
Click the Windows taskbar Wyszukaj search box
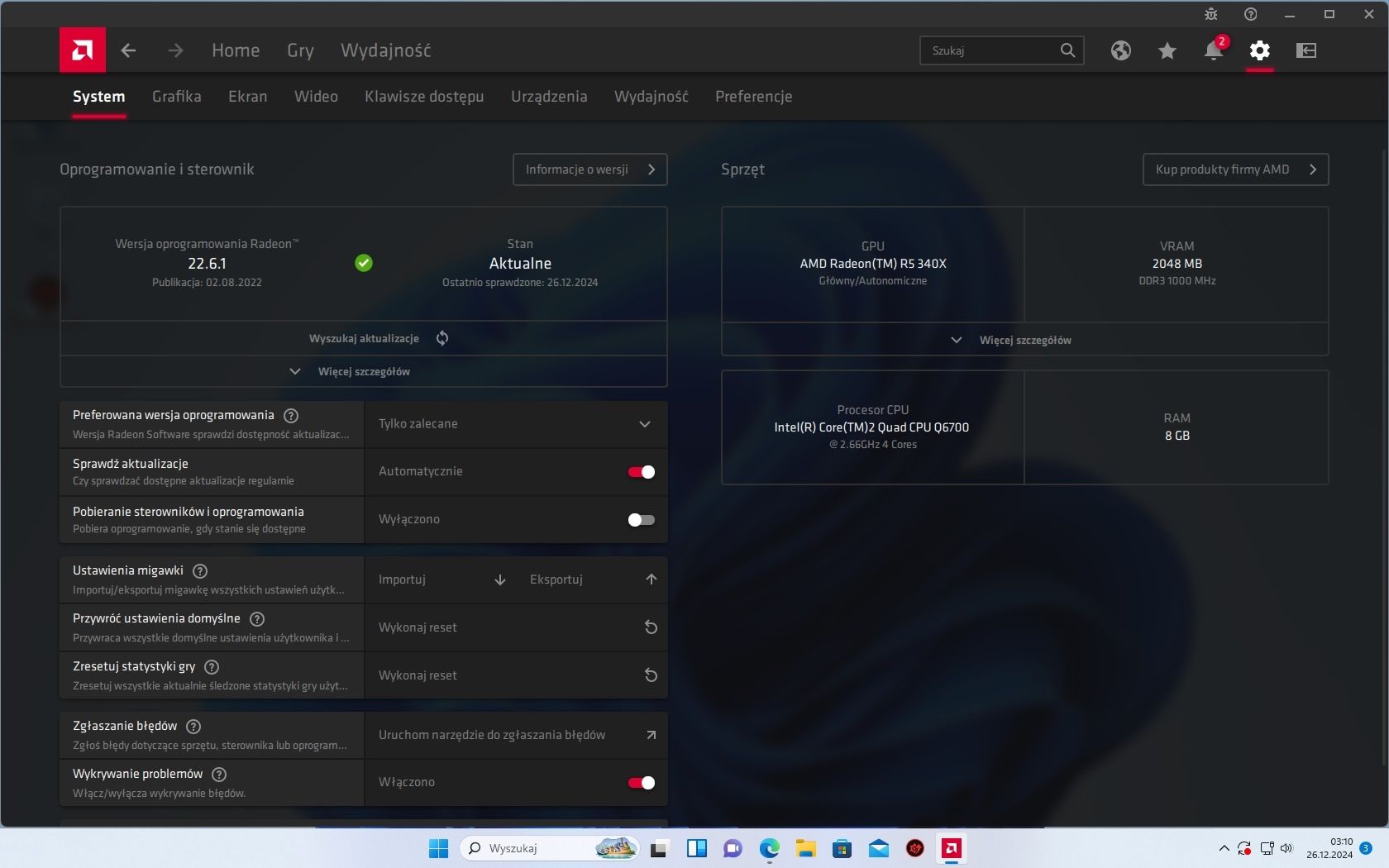(x=550, y=848)
